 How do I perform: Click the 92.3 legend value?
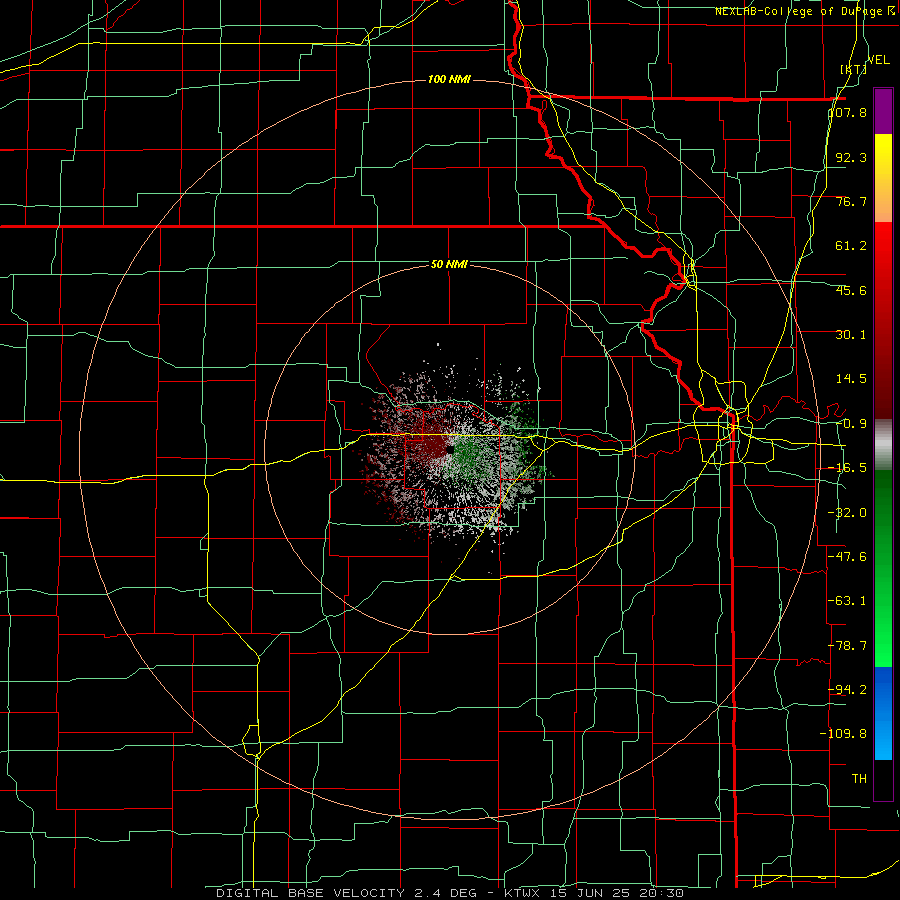pos(851,157)
